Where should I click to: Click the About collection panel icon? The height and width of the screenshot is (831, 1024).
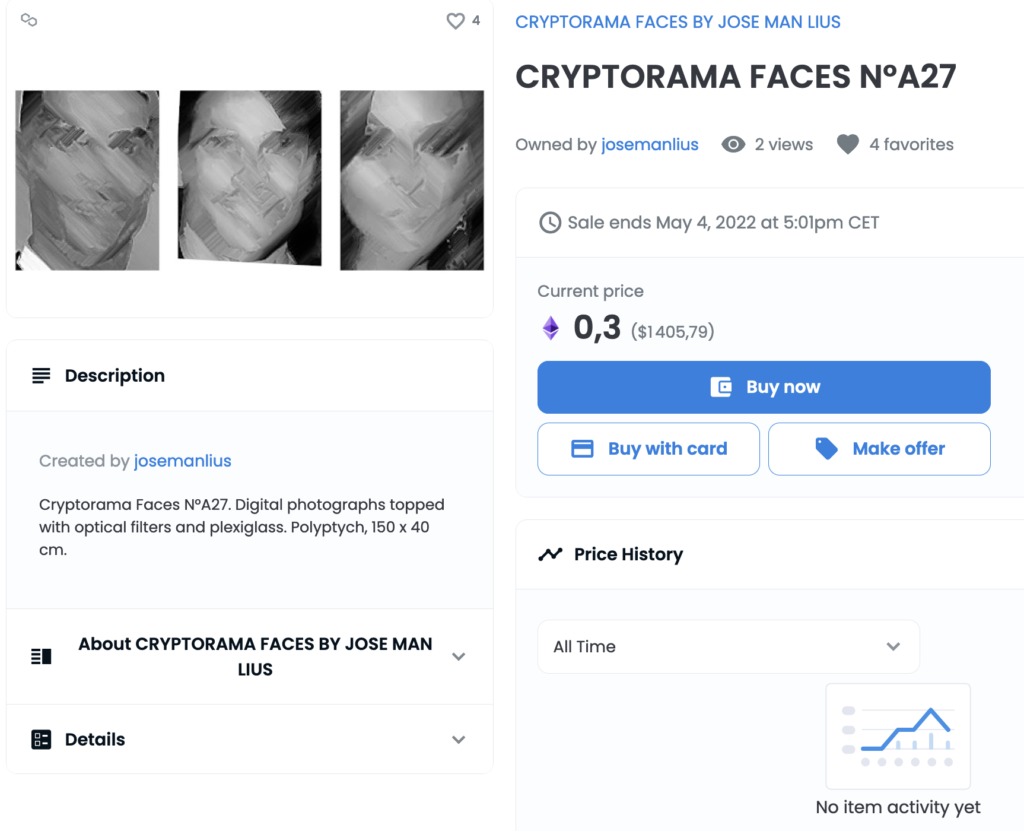pyautogui.click(x=41, y=657)
